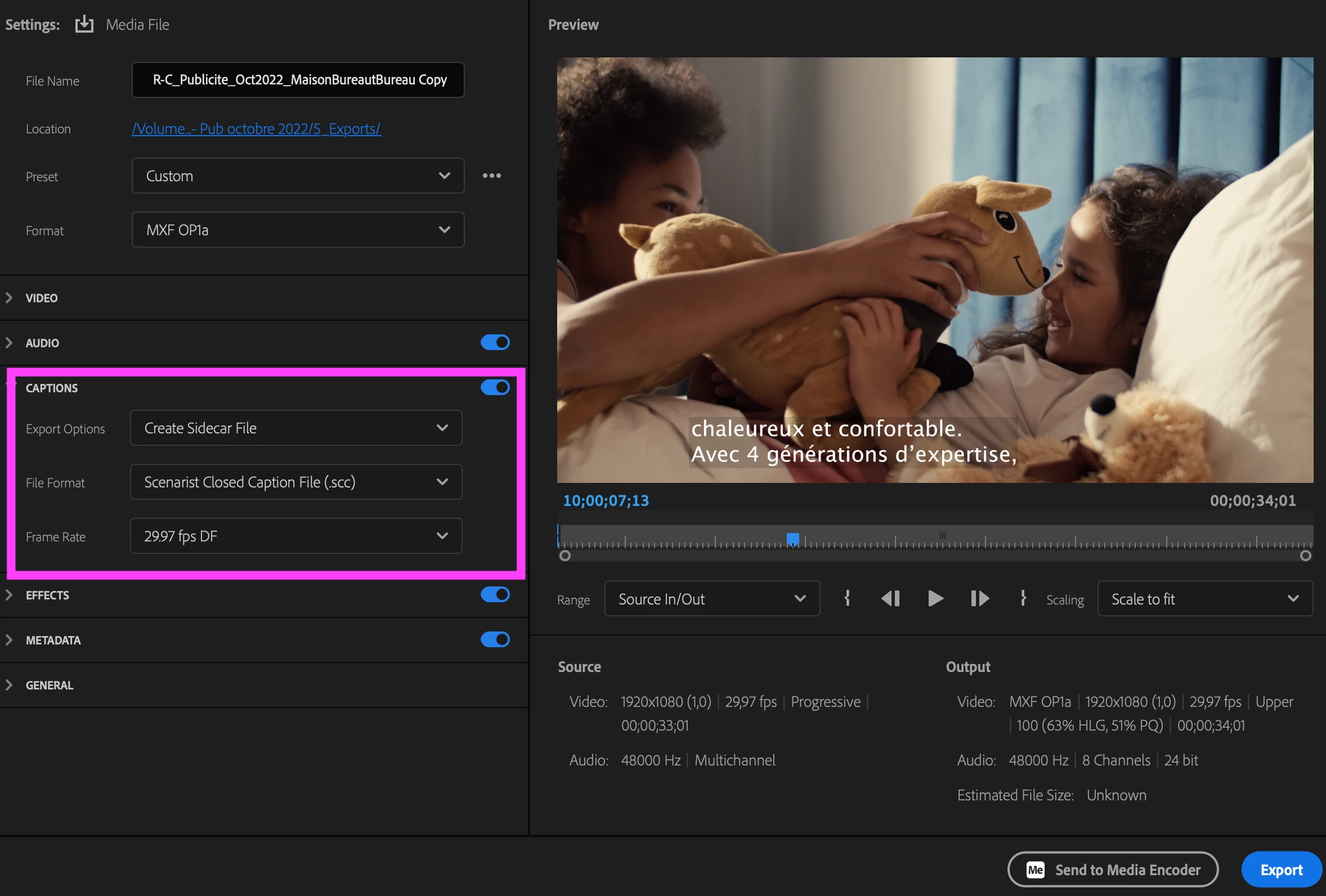Open the Format dropdown showing MXF OP1a
The image size is (1326, 896).
pyautogui.click(x=297, y=230)
